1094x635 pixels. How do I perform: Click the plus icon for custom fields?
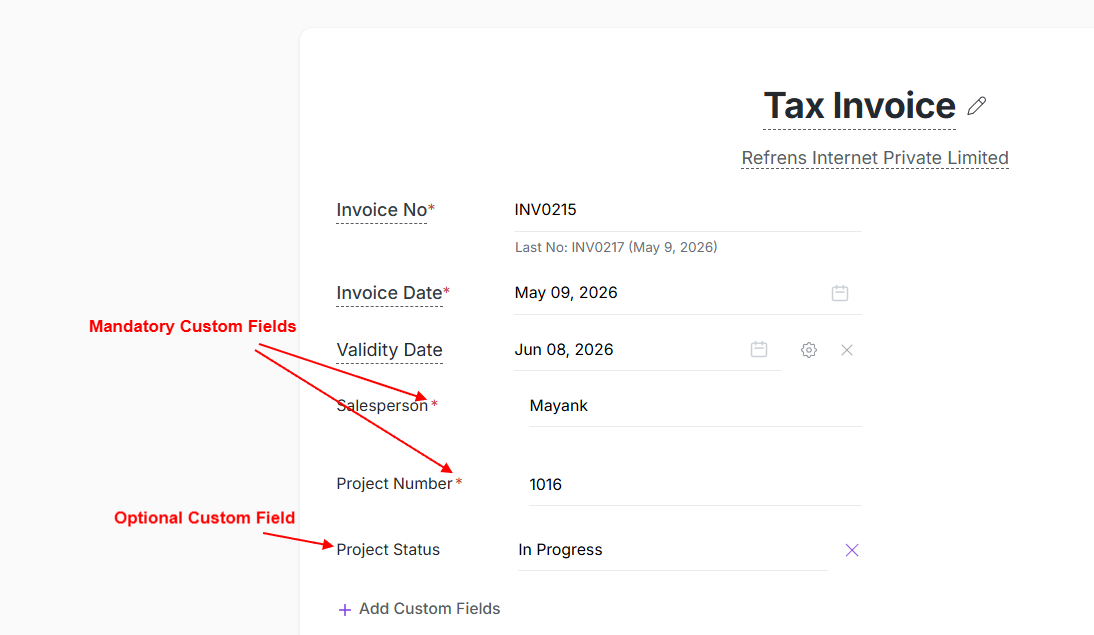(345, 609)
